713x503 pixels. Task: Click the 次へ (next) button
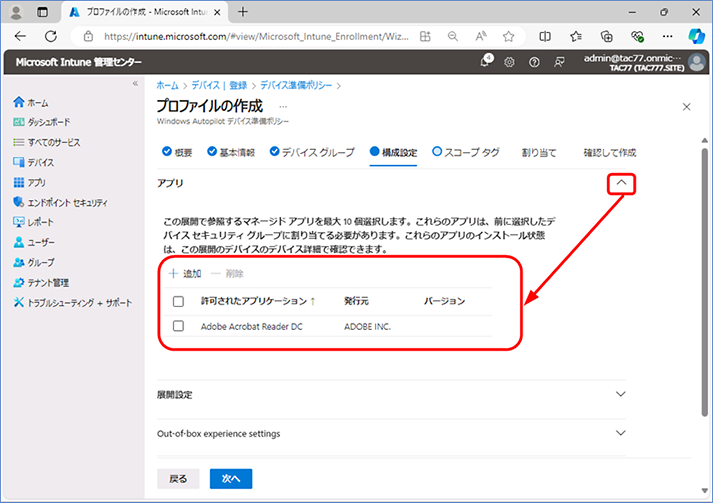[x=231, y=479]
